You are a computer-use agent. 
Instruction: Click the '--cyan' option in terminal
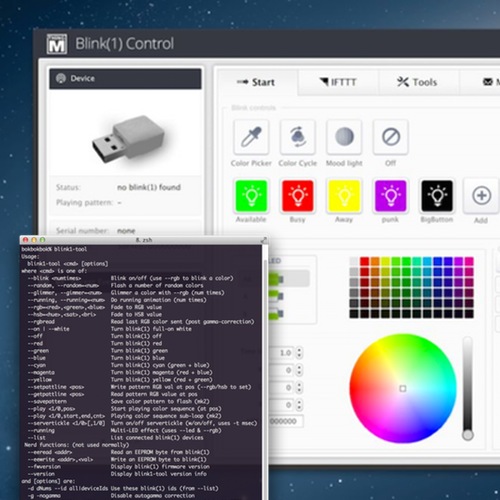(x=37, y=365)
